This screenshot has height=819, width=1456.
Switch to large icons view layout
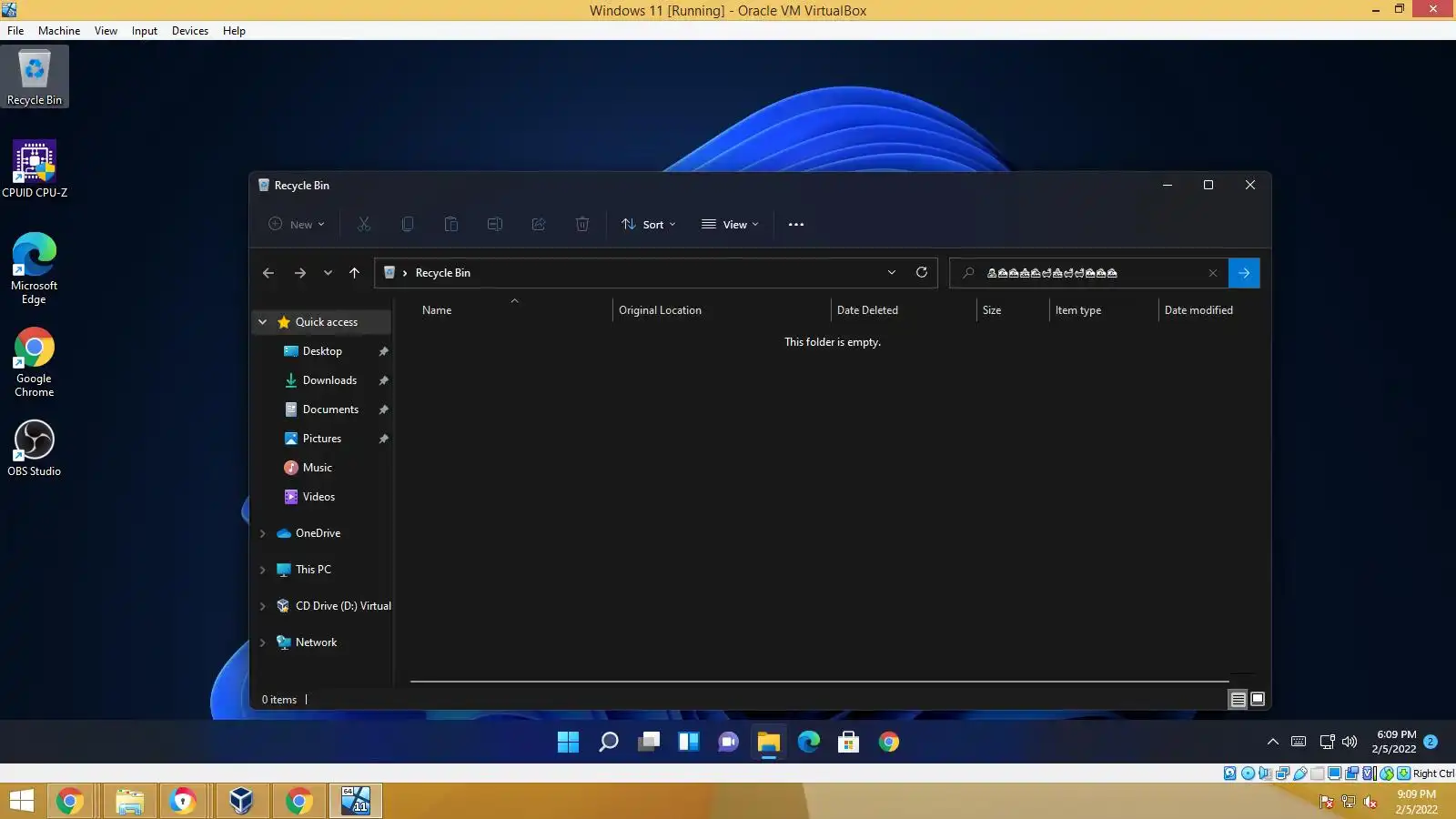[x=1258, y=700]
